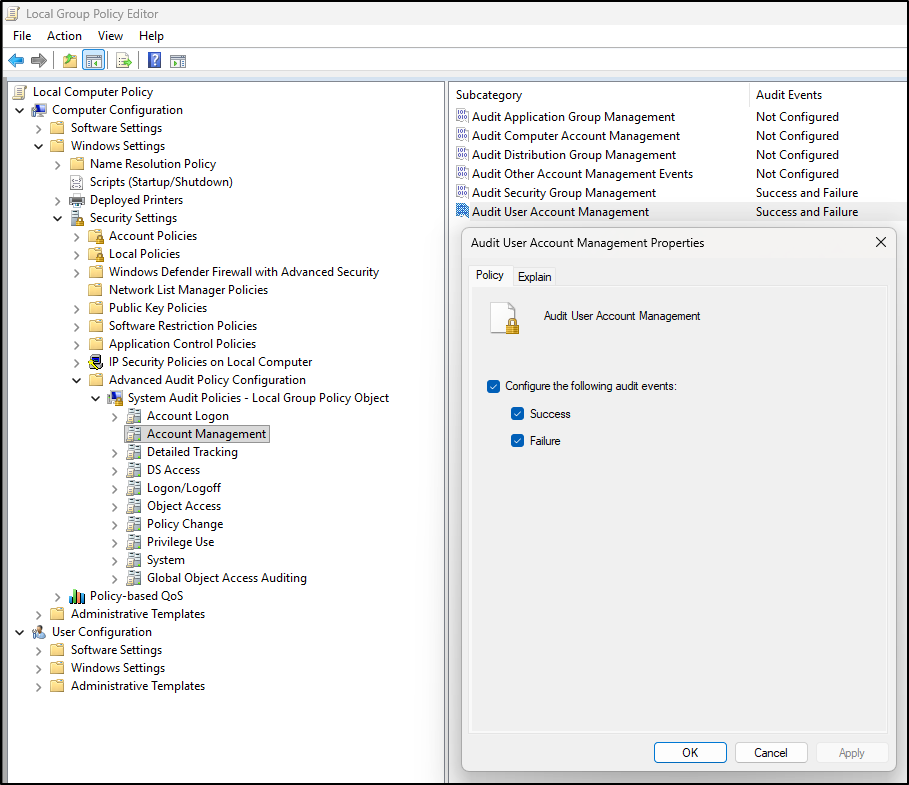Toggle Configure the following audit events checkbox
Image resolution: width=909 pixels, height=785 pixels.
493,387
